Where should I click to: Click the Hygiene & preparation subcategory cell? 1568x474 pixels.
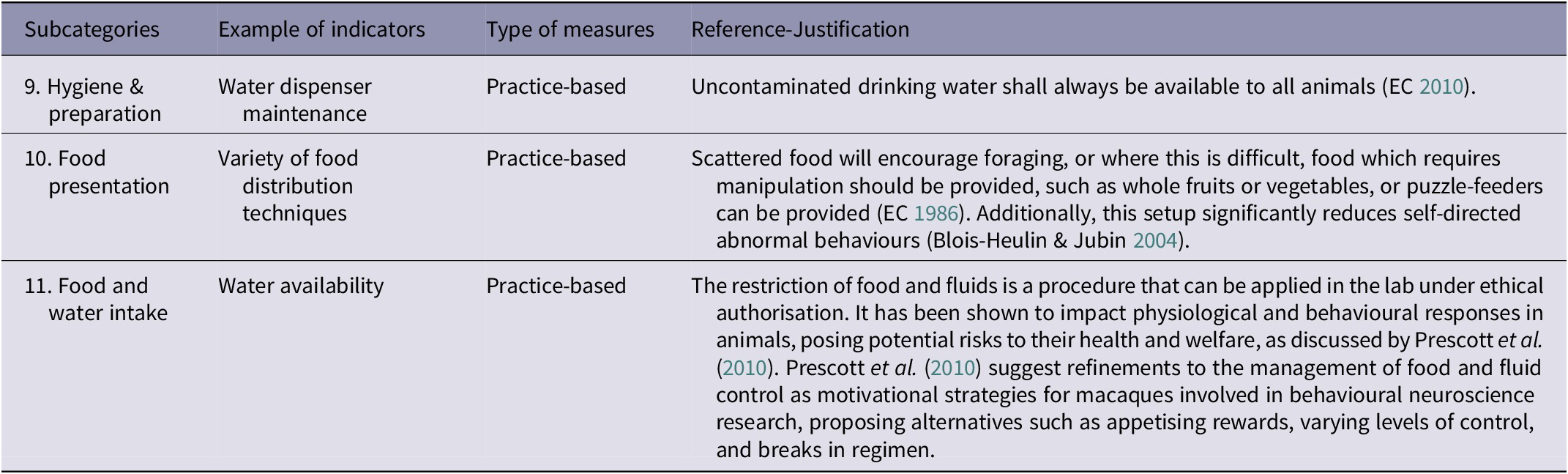pyautogui.click(x=93, y=100)
